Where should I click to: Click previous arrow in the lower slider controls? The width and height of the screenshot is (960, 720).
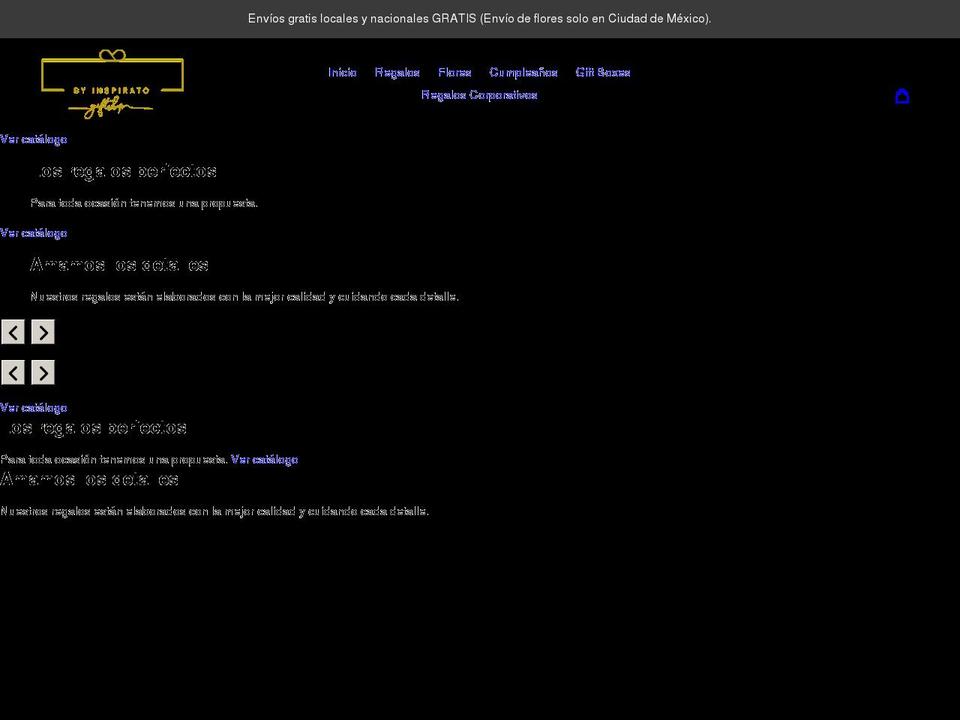pyautogui.click(x=13, y=372)
